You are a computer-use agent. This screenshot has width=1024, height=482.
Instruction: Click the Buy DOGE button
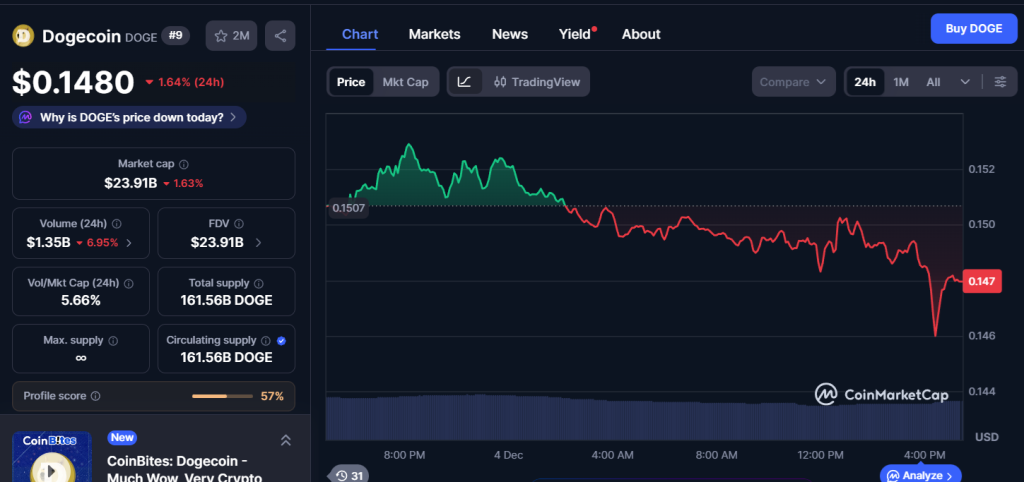974,29
